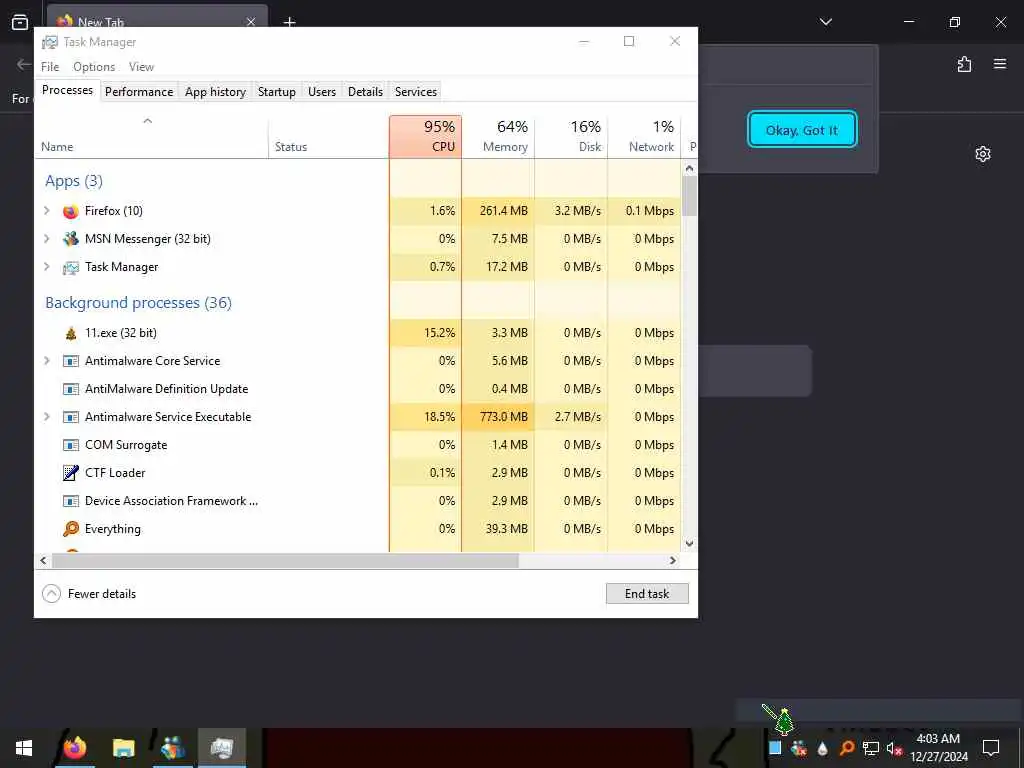Image resolution: width=1024 pixels, height=768 pixels.
Task: Open the notification center icon
Action: [991, 748]
